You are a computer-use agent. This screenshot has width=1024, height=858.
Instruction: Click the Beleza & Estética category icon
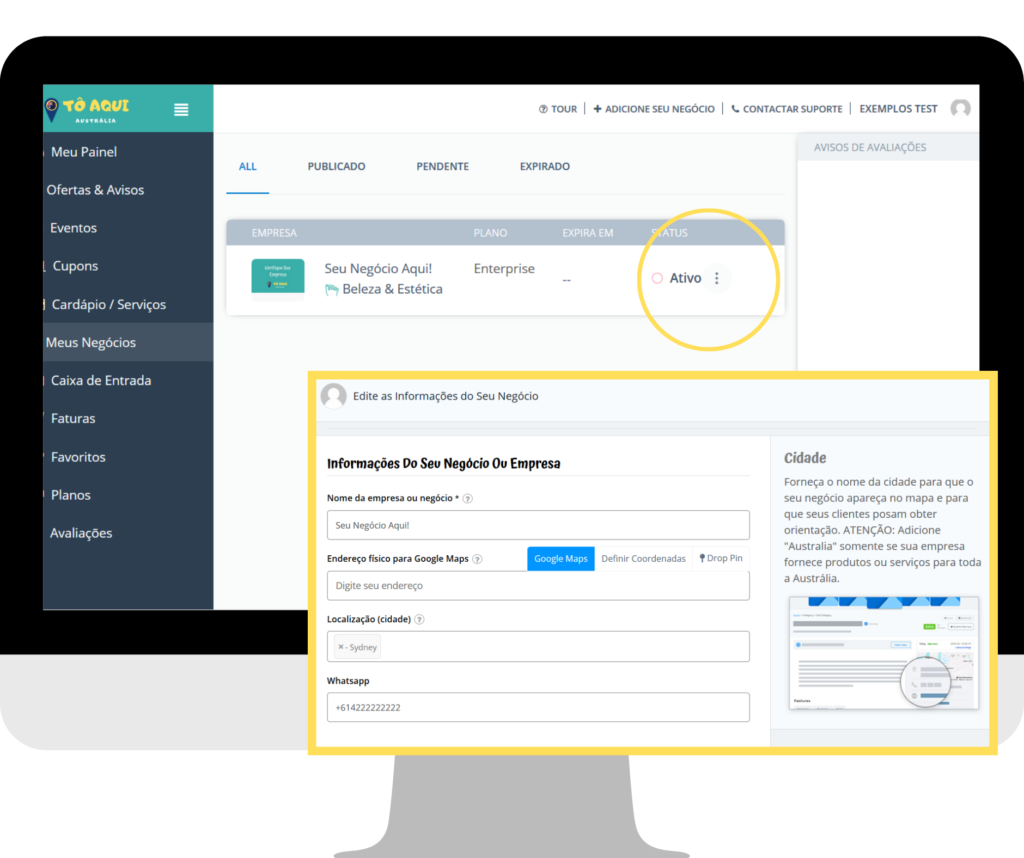[x=332, y=289]
